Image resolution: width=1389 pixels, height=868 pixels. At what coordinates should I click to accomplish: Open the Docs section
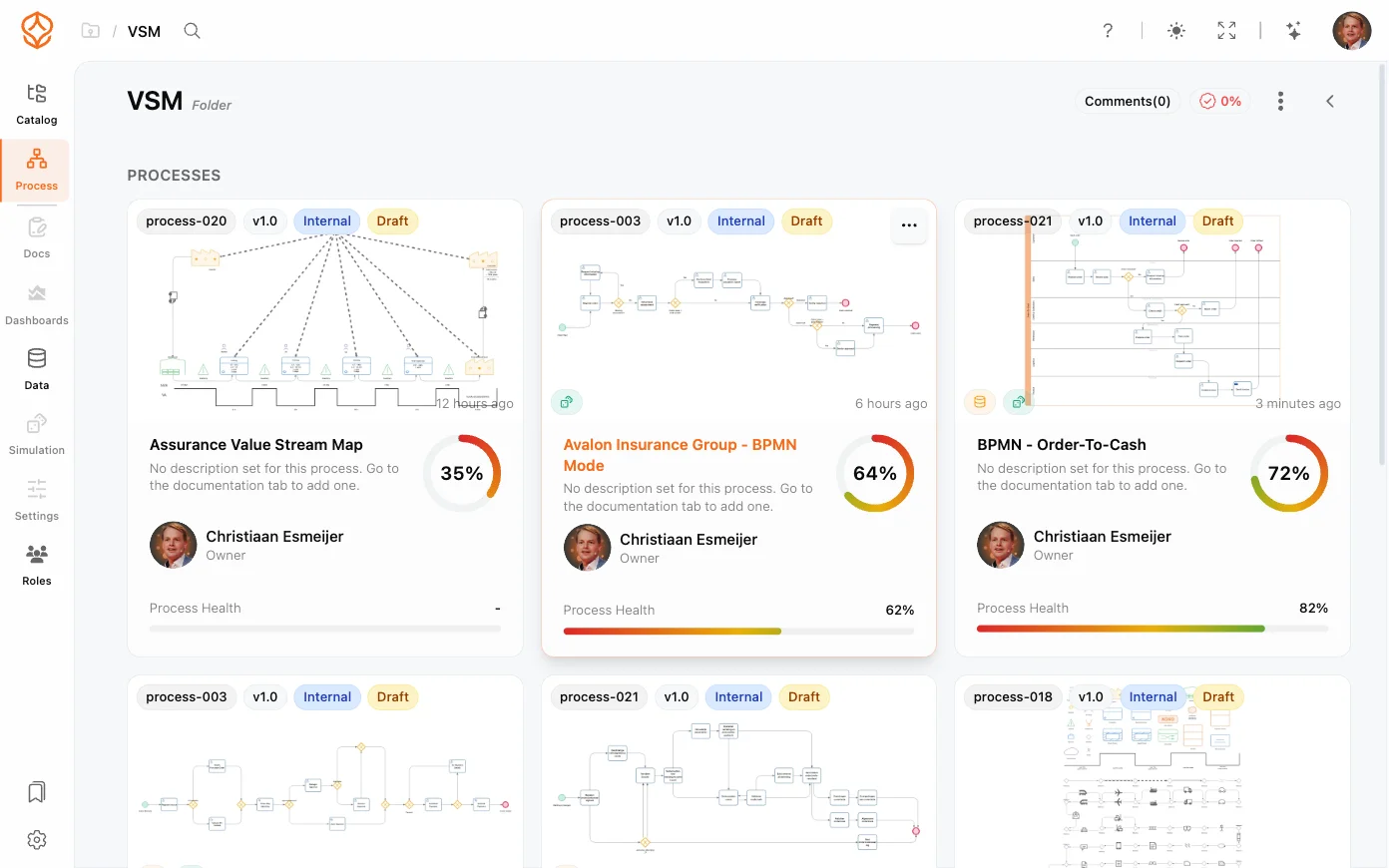[37, 238]
